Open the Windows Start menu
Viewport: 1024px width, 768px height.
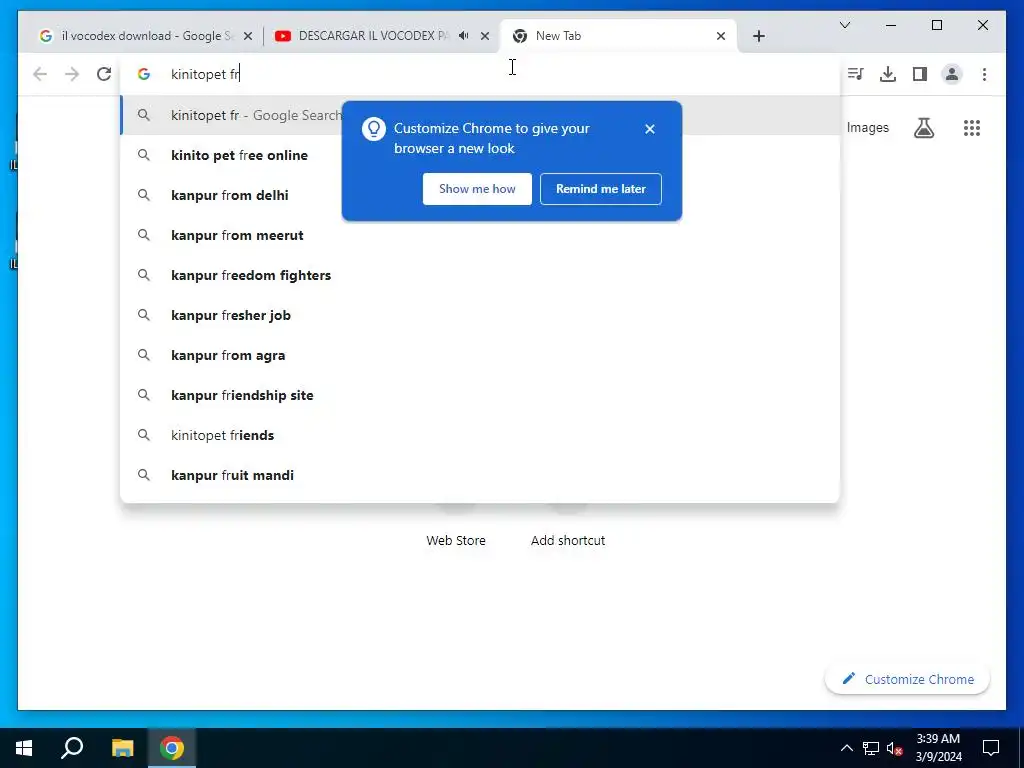[x=24, y=748]
